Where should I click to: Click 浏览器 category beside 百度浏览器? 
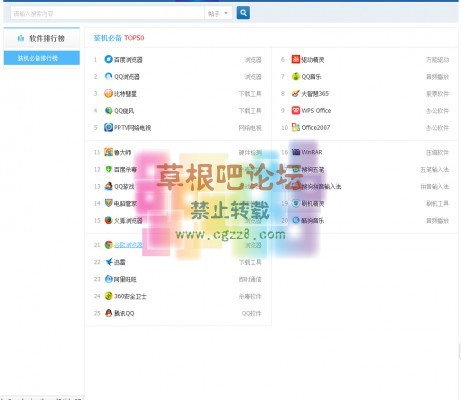click(253, 60)
